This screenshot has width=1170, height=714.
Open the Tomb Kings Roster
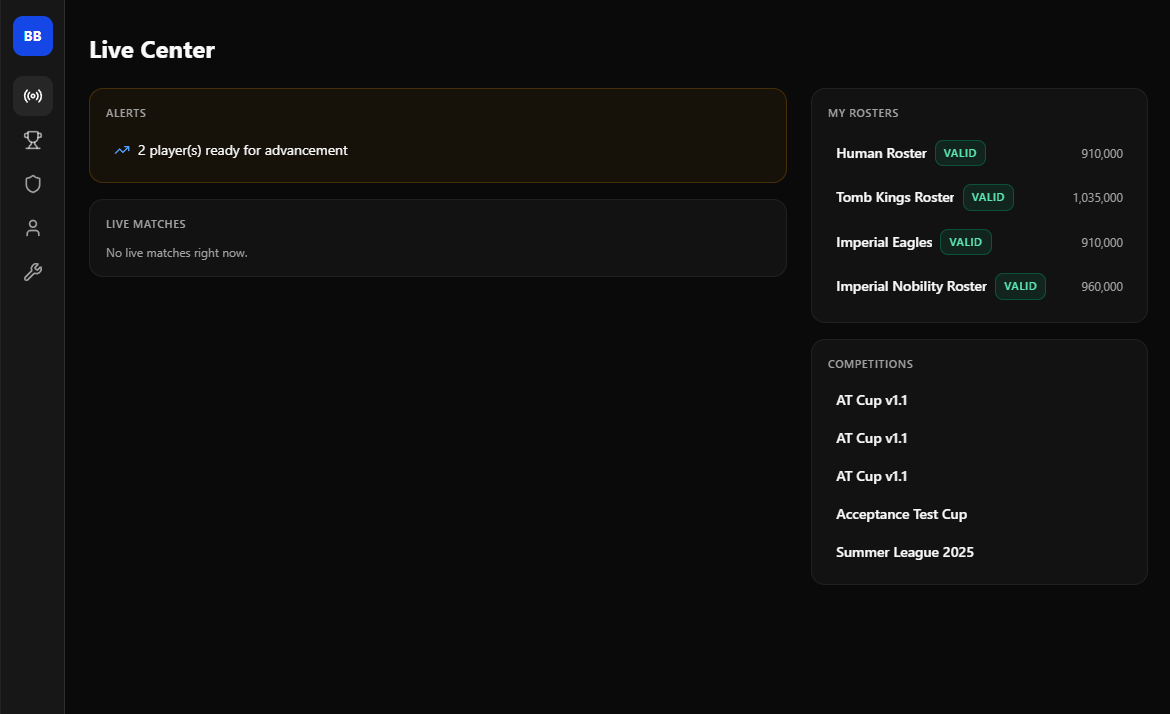[x=895, y=198]
